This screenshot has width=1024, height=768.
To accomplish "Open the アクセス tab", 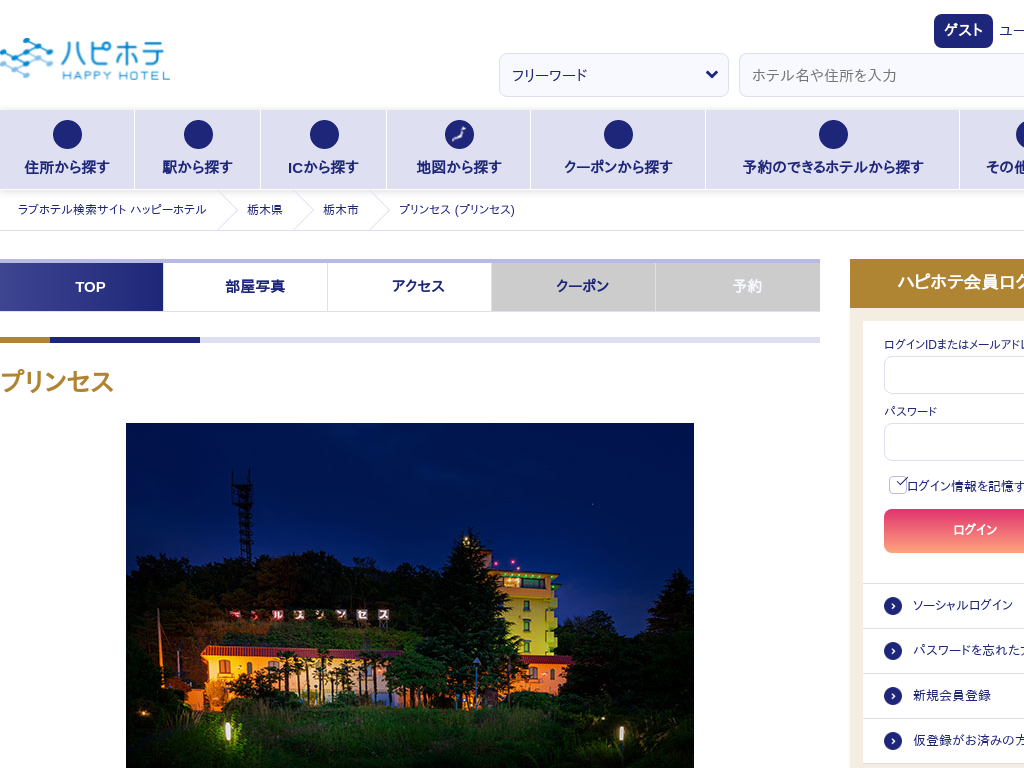I will point(409,287).
